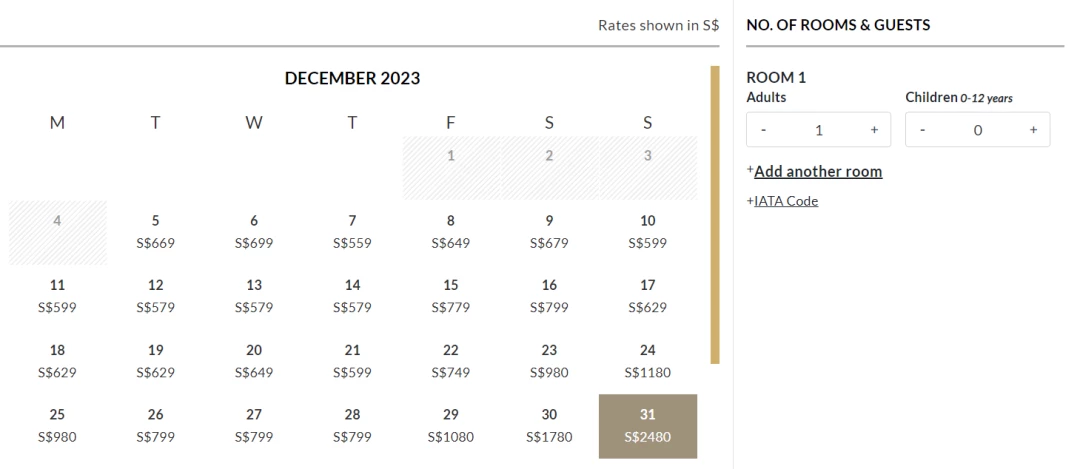Screen dimensions: 1080x469
Task: Pick December 24 at S$1180
Action: (x=647, y=362)
